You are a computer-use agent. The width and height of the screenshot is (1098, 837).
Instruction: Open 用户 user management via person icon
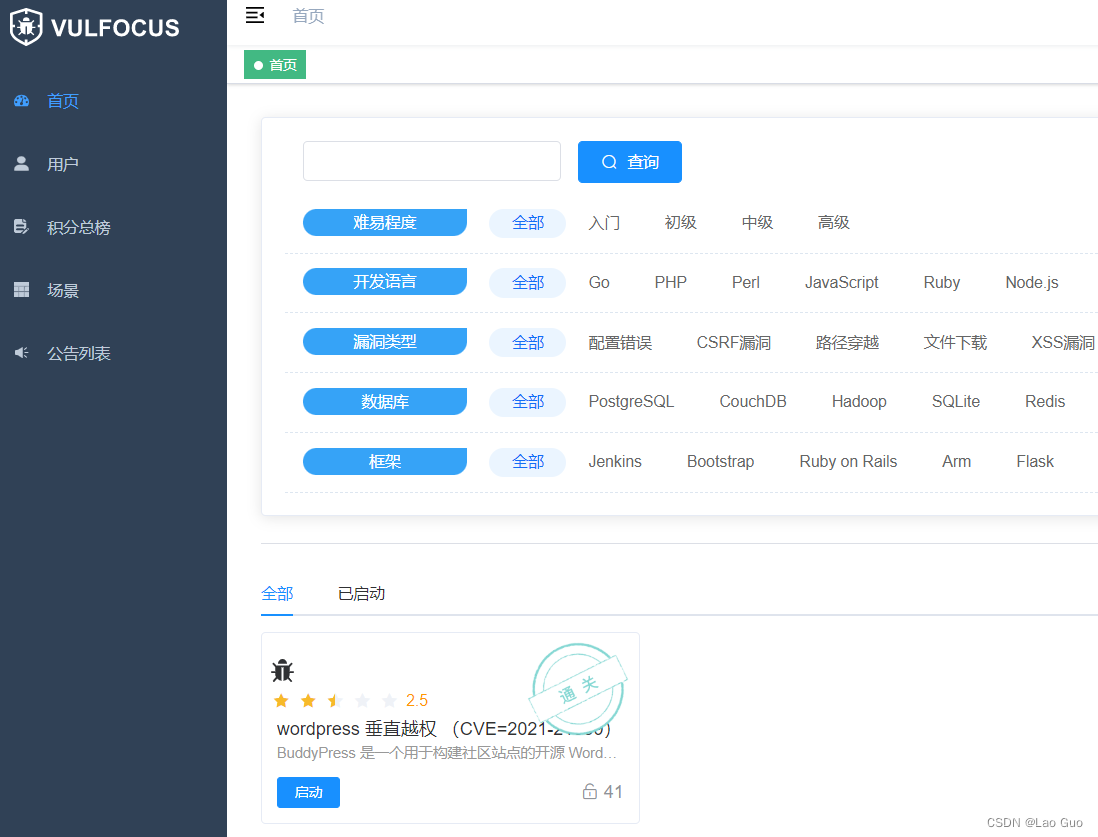(22, 163)
